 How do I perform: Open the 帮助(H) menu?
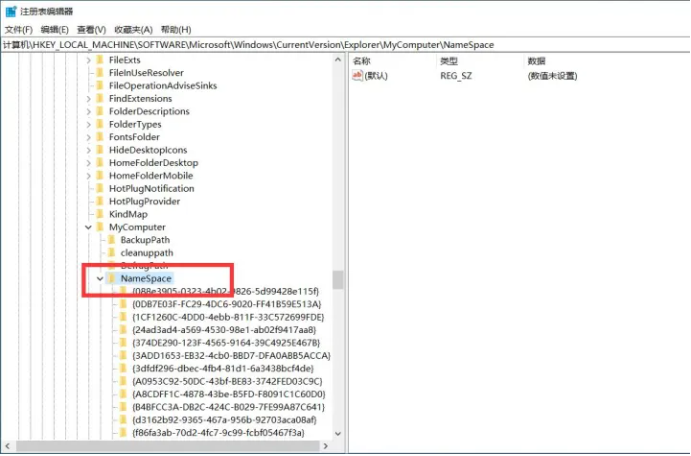point(176,30)
